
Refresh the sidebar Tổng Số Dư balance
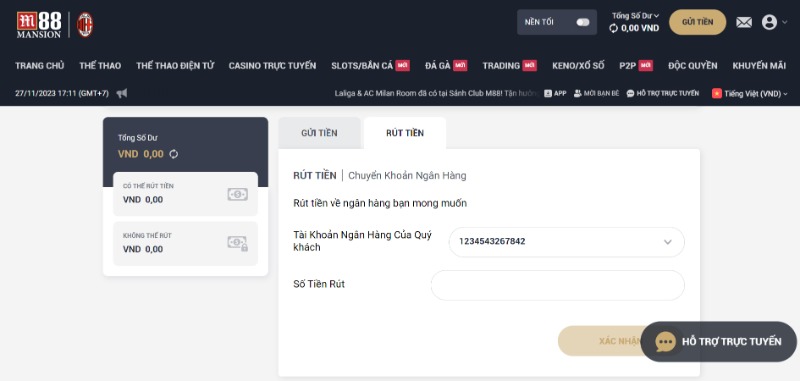174,154
